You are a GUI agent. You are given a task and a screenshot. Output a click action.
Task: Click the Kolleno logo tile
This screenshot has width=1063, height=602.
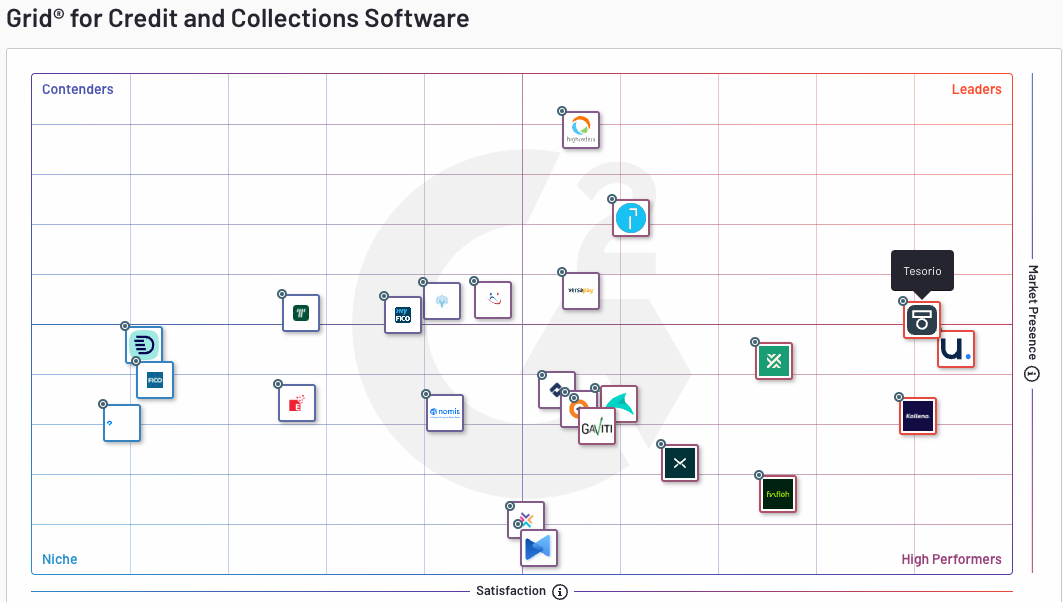click(x=918, y=416)
